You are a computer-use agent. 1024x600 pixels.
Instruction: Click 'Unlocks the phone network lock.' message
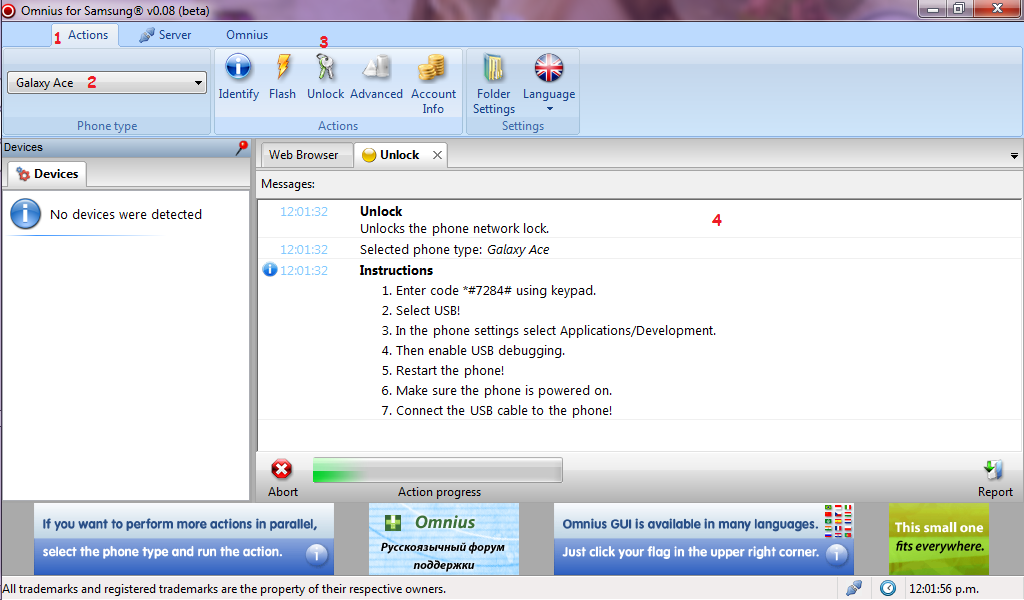(455, 229)
